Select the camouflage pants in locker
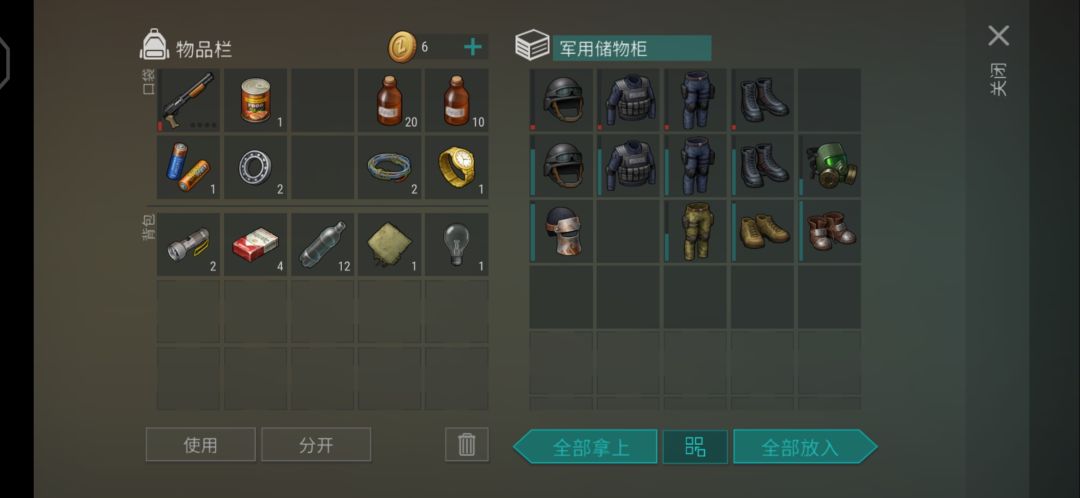This screenshot has height=498, width=1080. tap(696, 231)
